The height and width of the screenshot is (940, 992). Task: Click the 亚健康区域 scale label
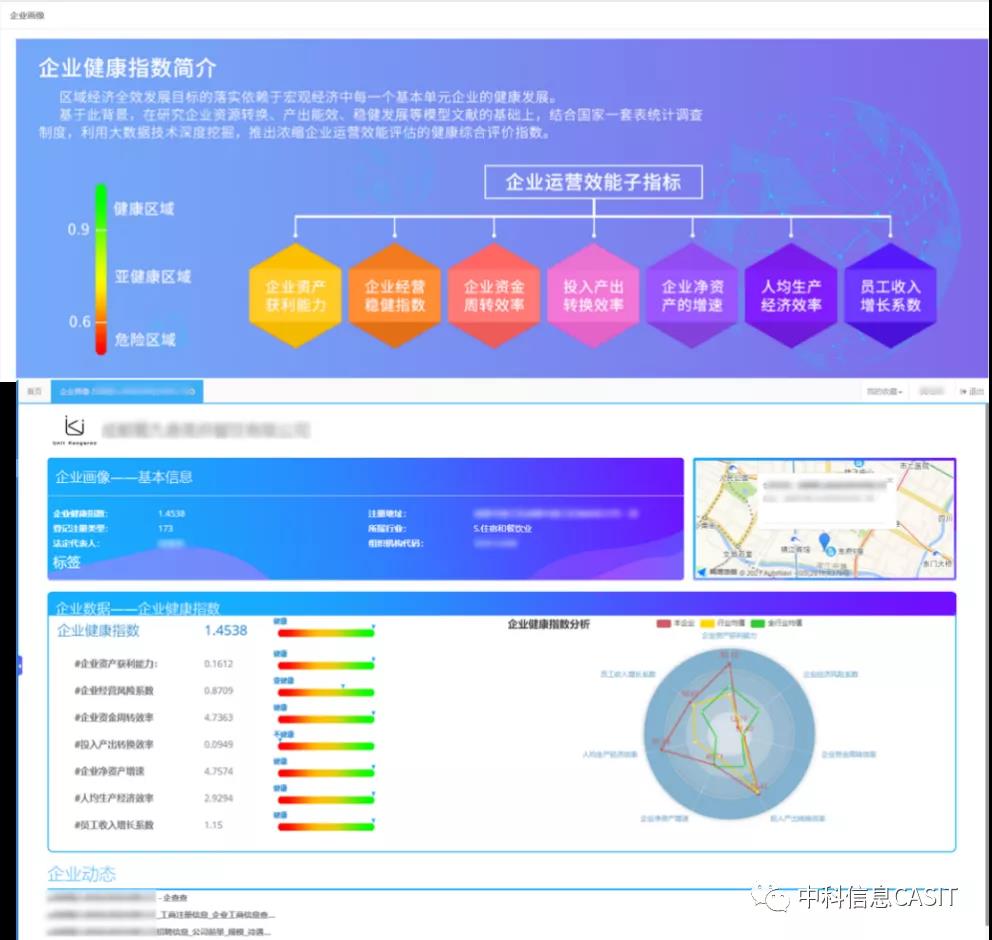(152, 276)
